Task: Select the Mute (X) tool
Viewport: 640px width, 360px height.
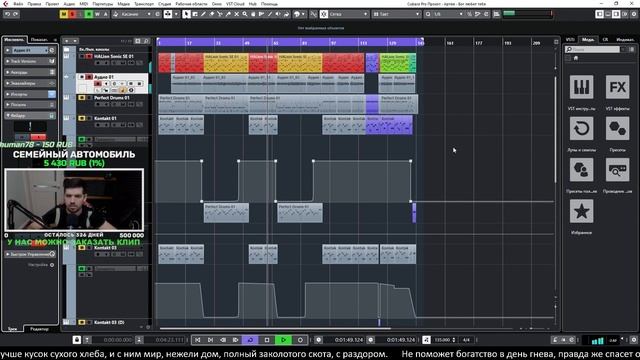Action: tap(236, 14)
